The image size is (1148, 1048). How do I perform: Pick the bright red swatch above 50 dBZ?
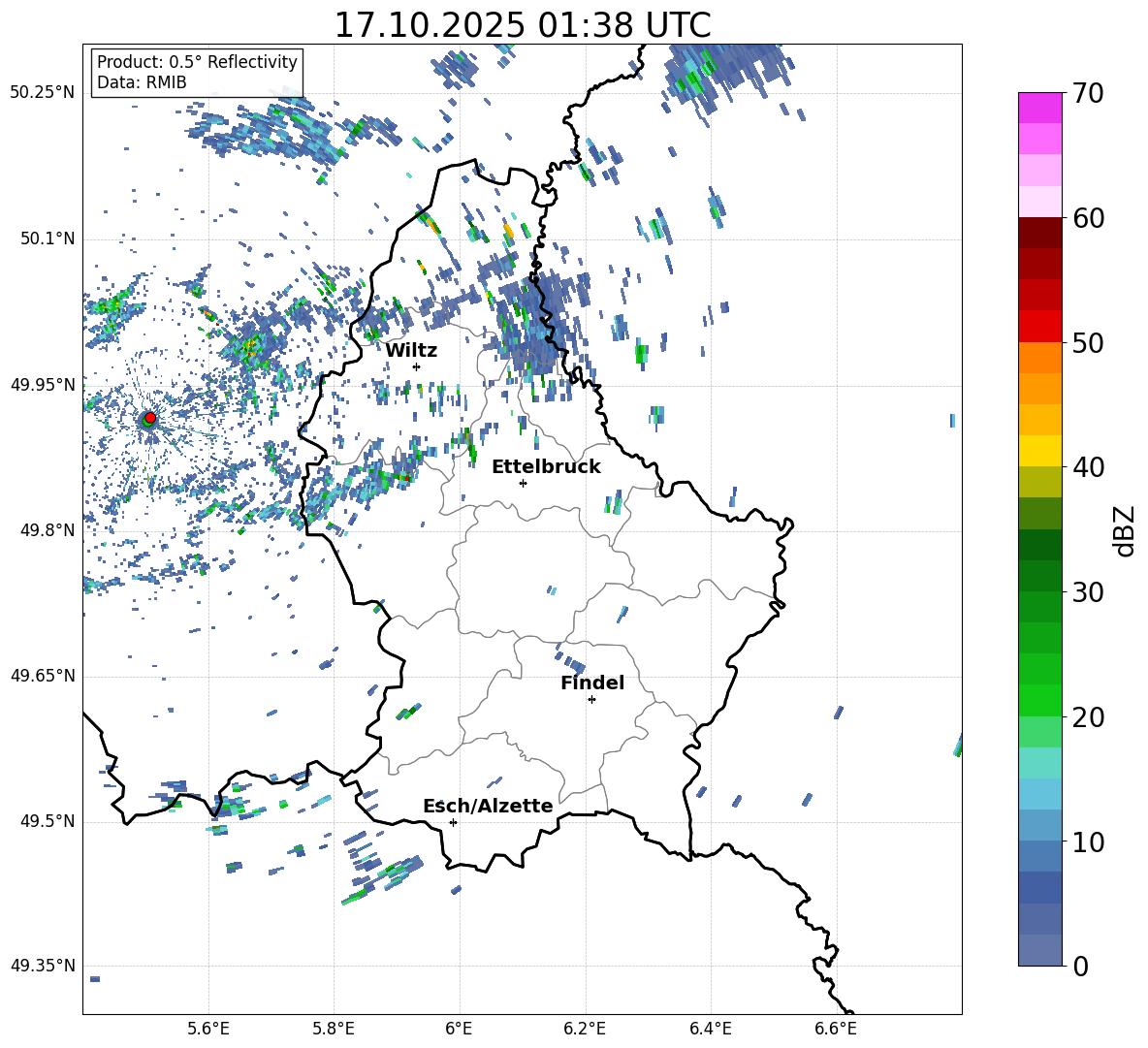pyautogui.click(x=1040, y=326)
